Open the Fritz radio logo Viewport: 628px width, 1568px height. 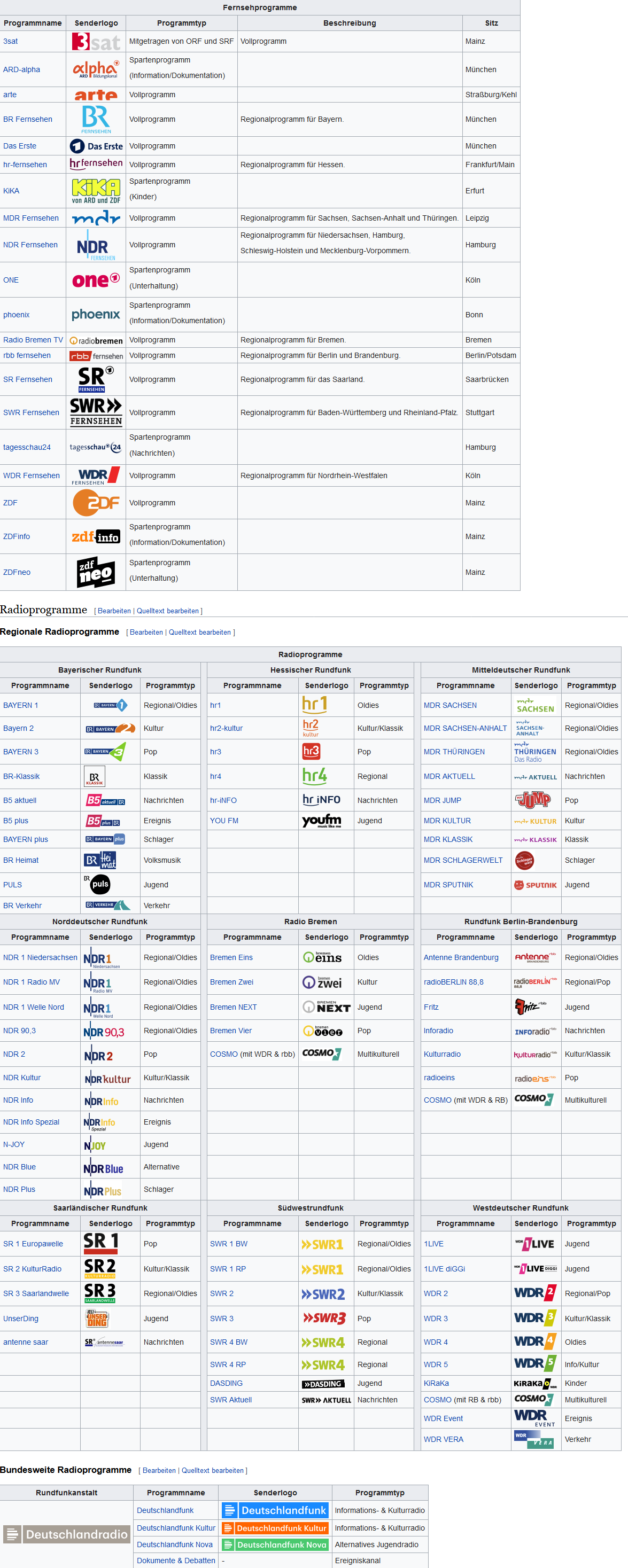[x=530, y=1007]
